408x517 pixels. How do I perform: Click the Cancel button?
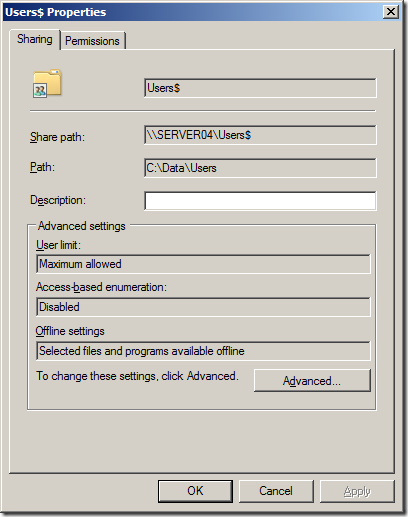click(x=276, y=491)
